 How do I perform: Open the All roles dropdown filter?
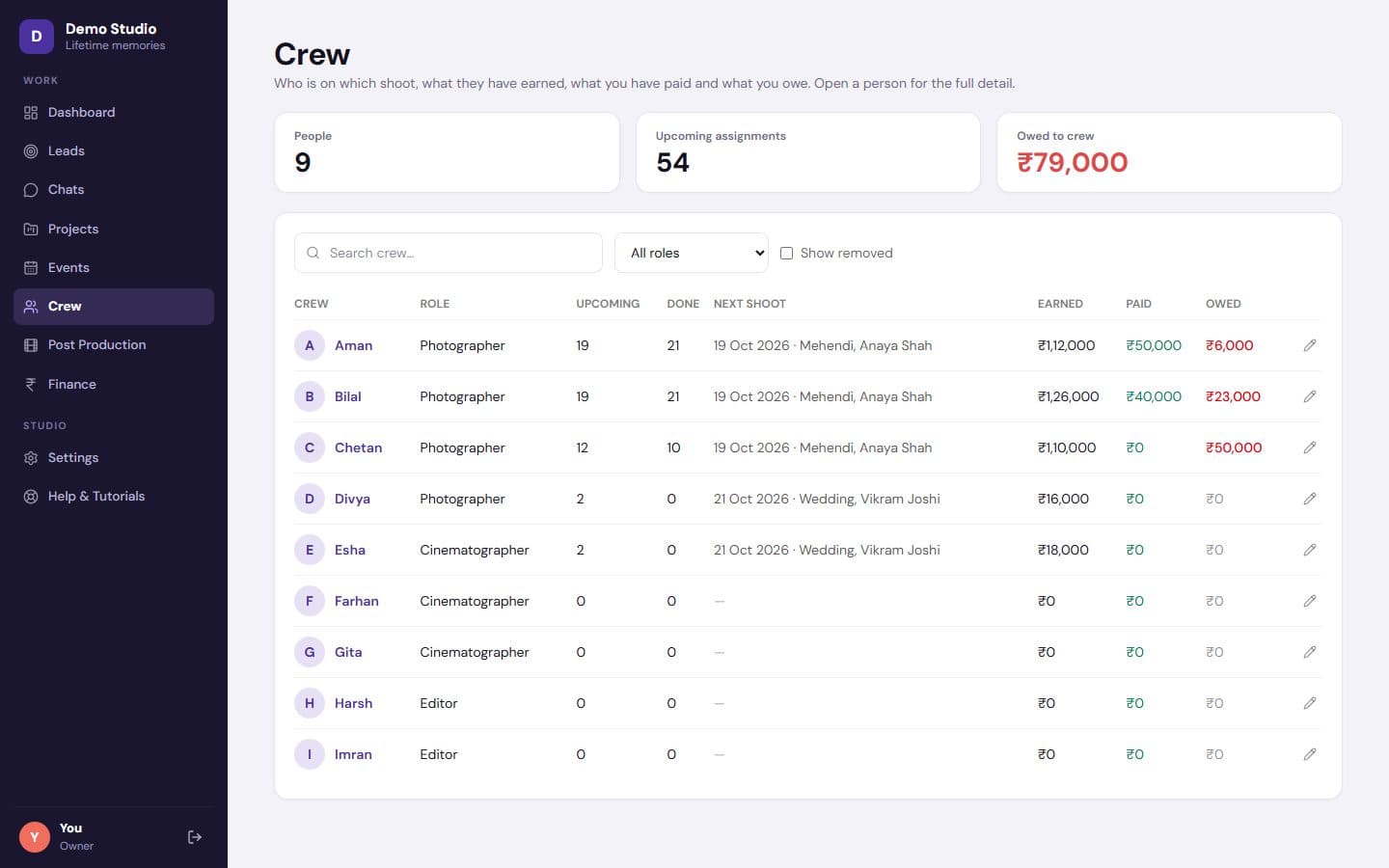point(692,253)
